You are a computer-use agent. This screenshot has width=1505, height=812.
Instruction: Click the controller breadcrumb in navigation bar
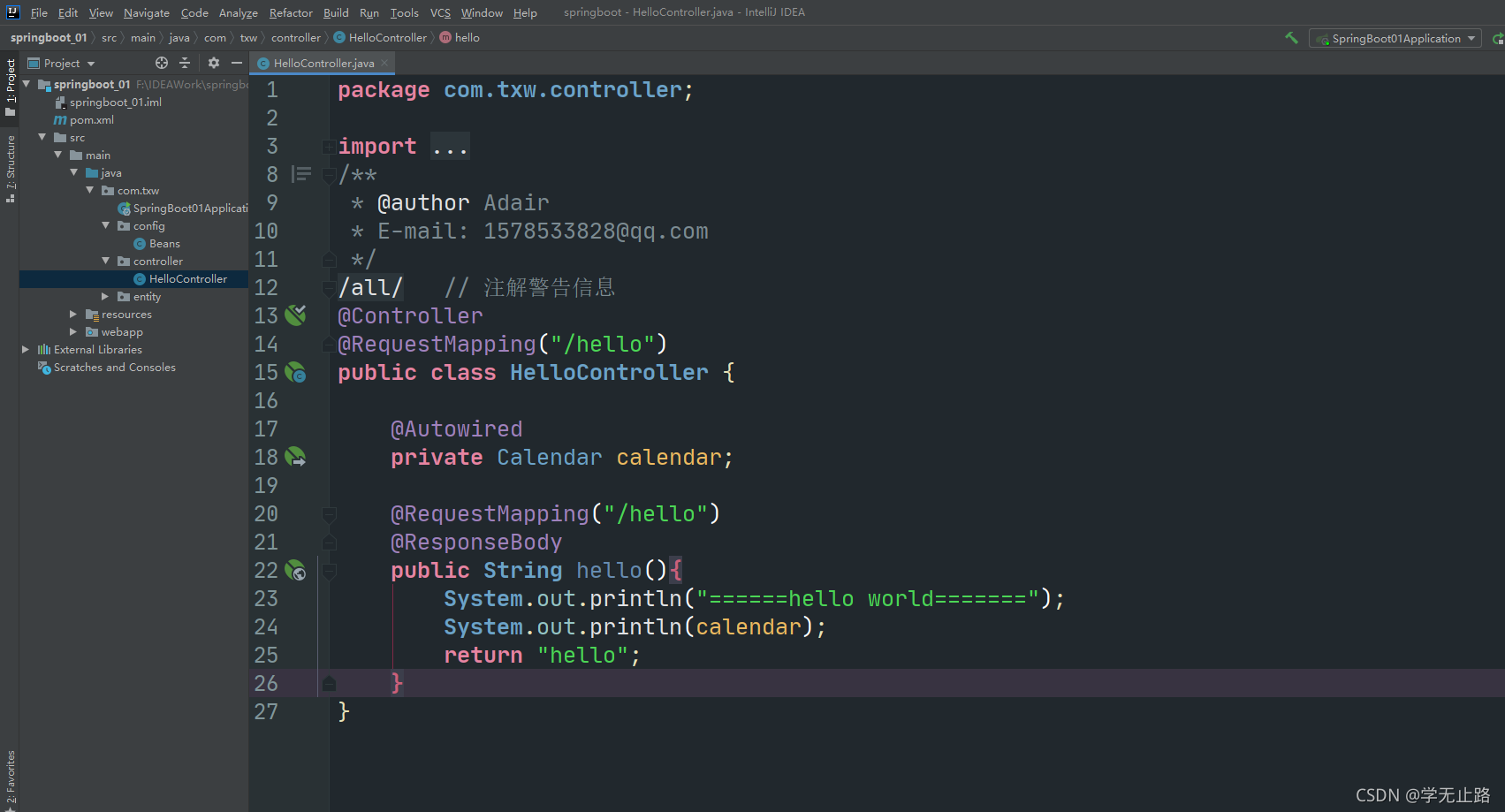tap(296, 37)
